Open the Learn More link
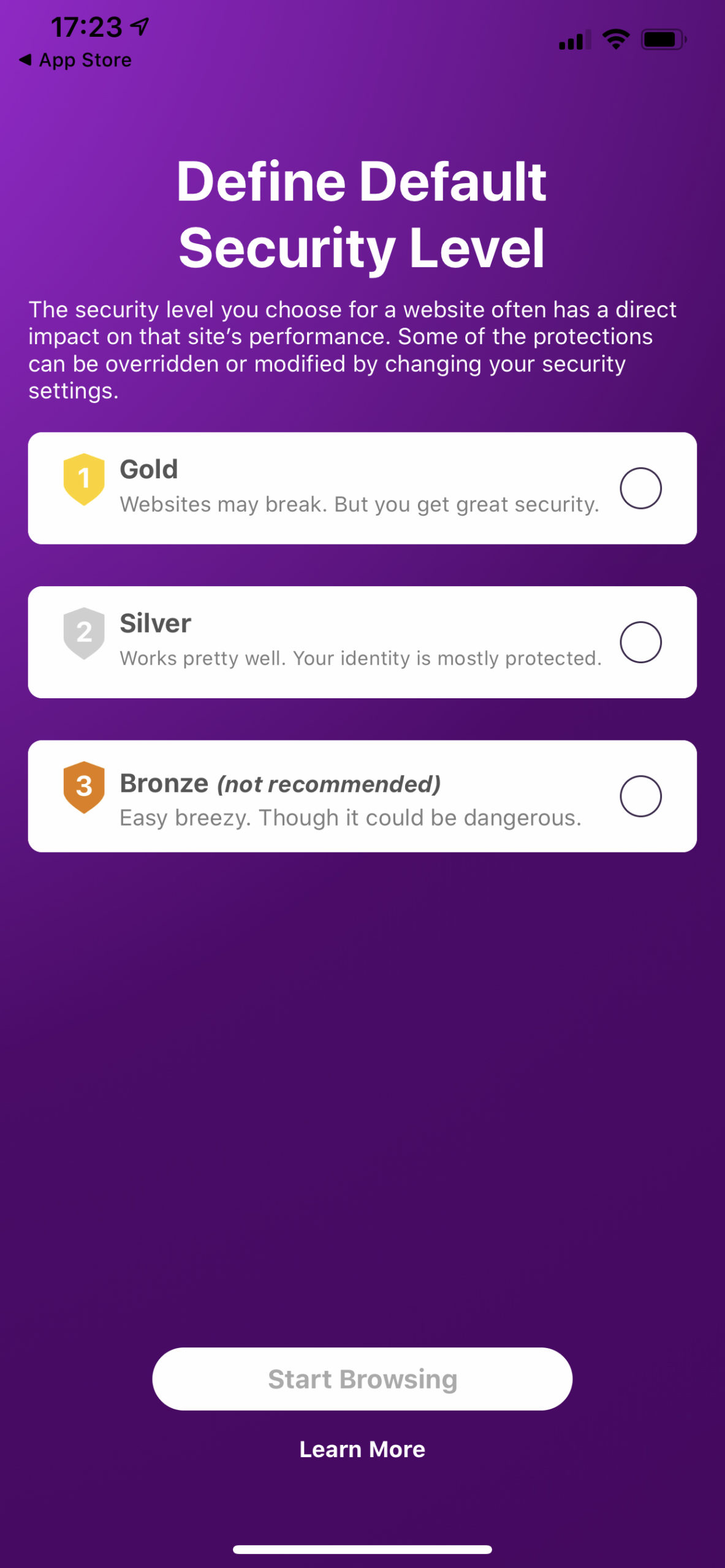 pos(362,1449)
